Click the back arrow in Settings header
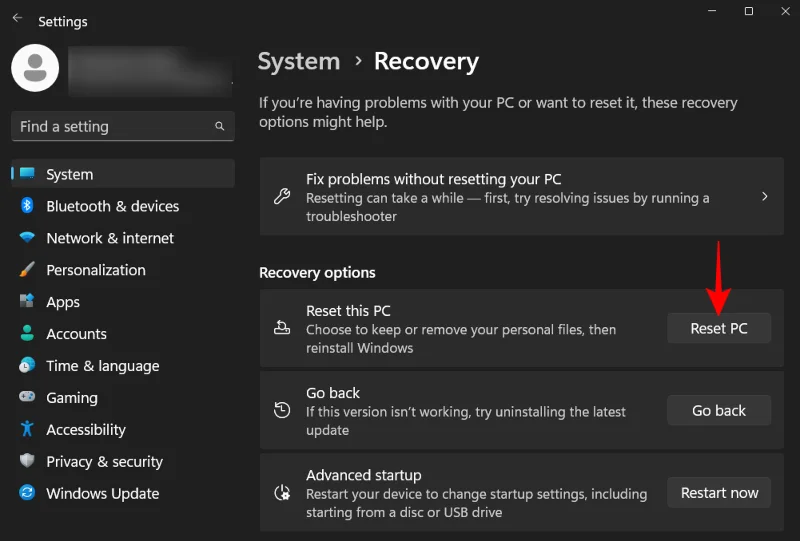Image resolution: width=800 pixels, height=541 pixels. 17,18
